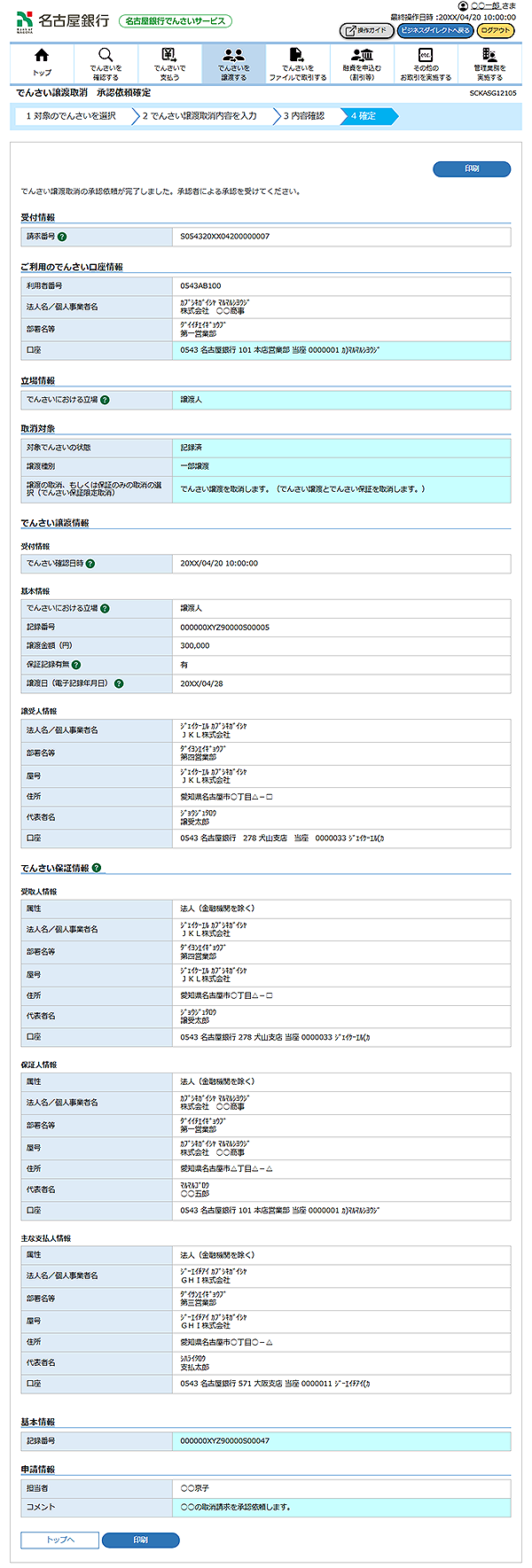Click the upper 印刷 button

click(472, 168)
